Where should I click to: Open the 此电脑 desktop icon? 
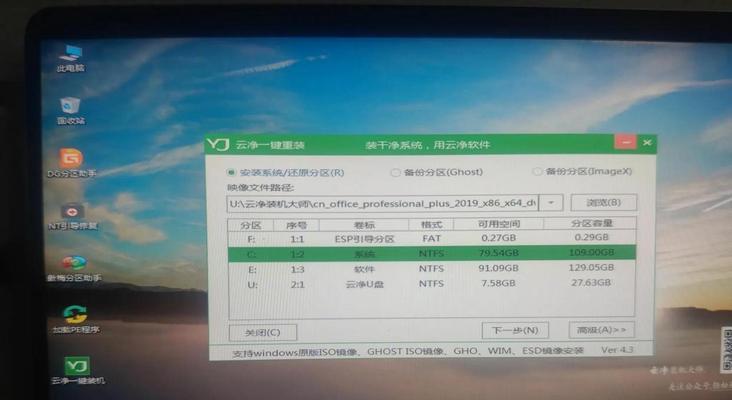(71, 58)
